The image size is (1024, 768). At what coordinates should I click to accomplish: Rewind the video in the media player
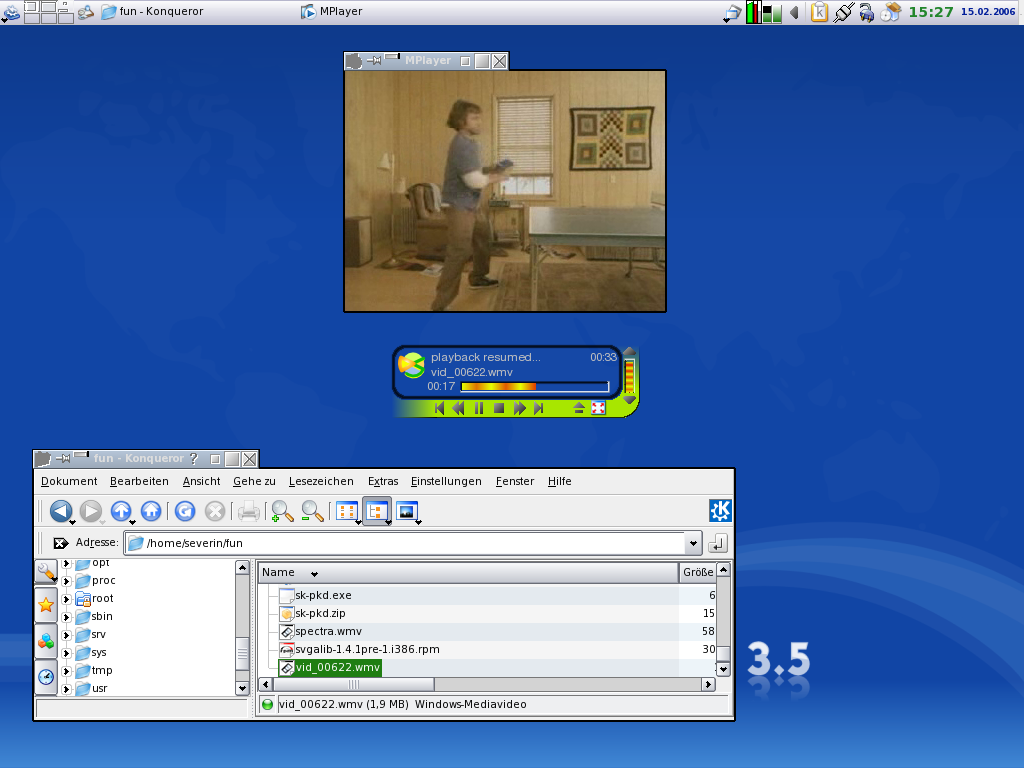tap(458, 408)
